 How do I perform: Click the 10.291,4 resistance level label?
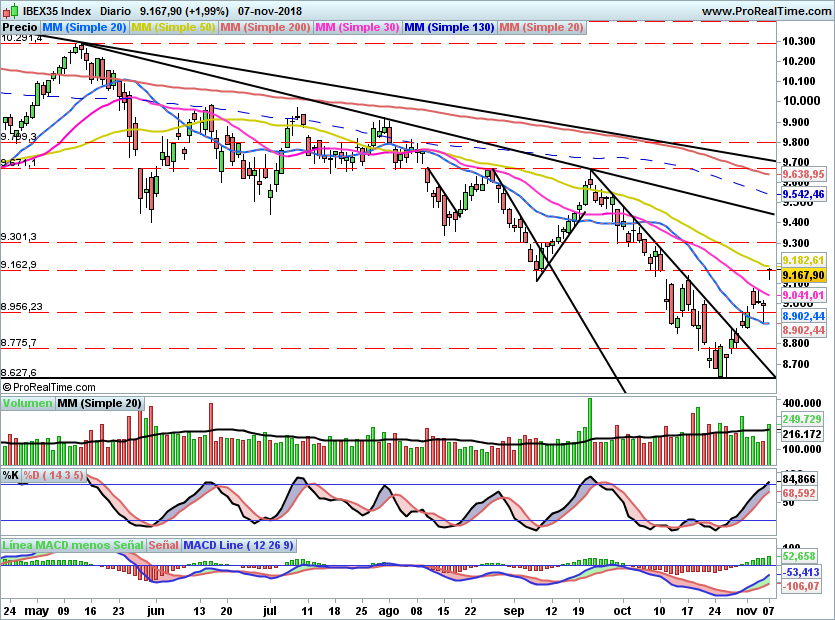click(x=21, y=38)
